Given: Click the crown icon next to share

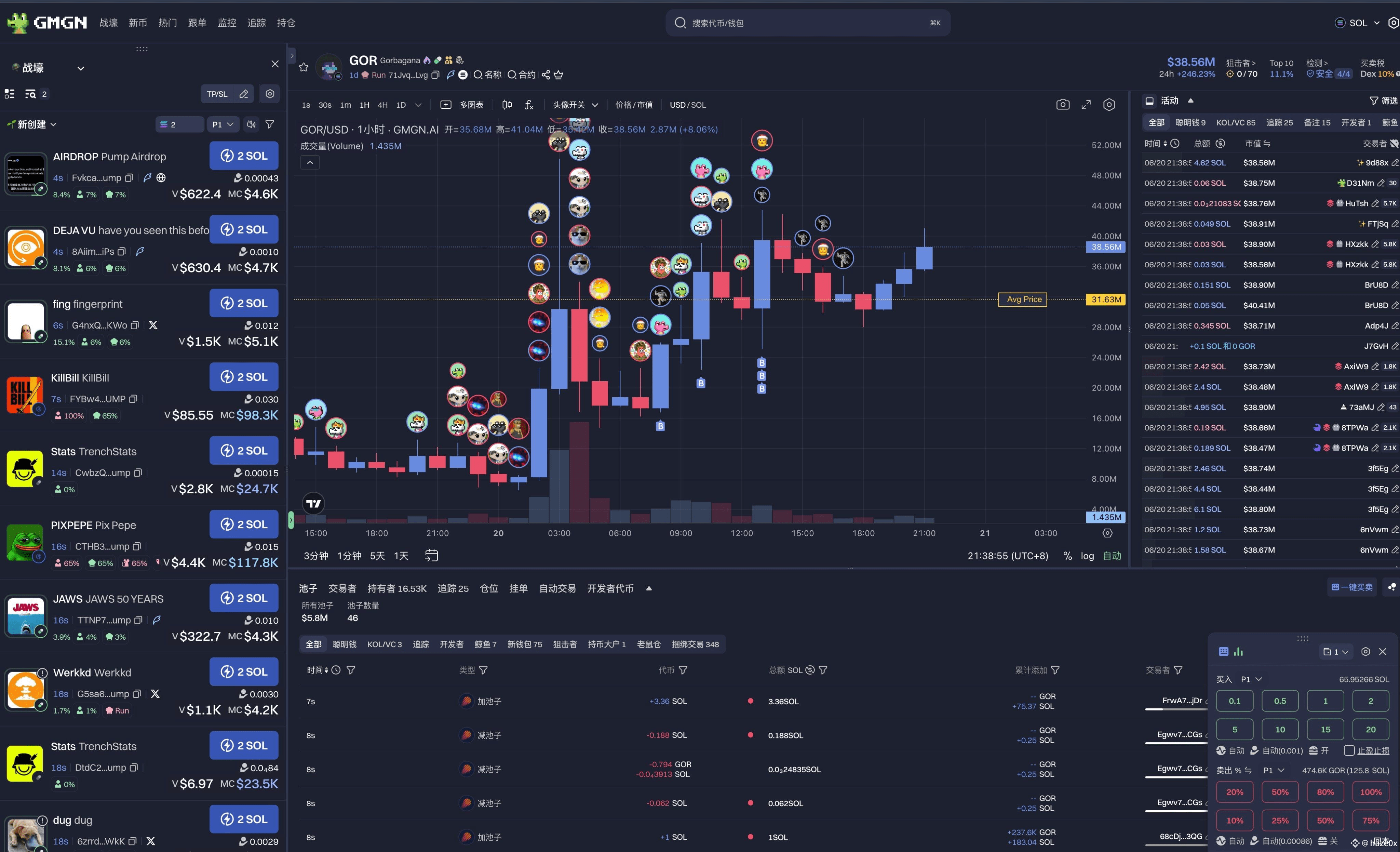Looking at the screenshot, I should point(558,75).
